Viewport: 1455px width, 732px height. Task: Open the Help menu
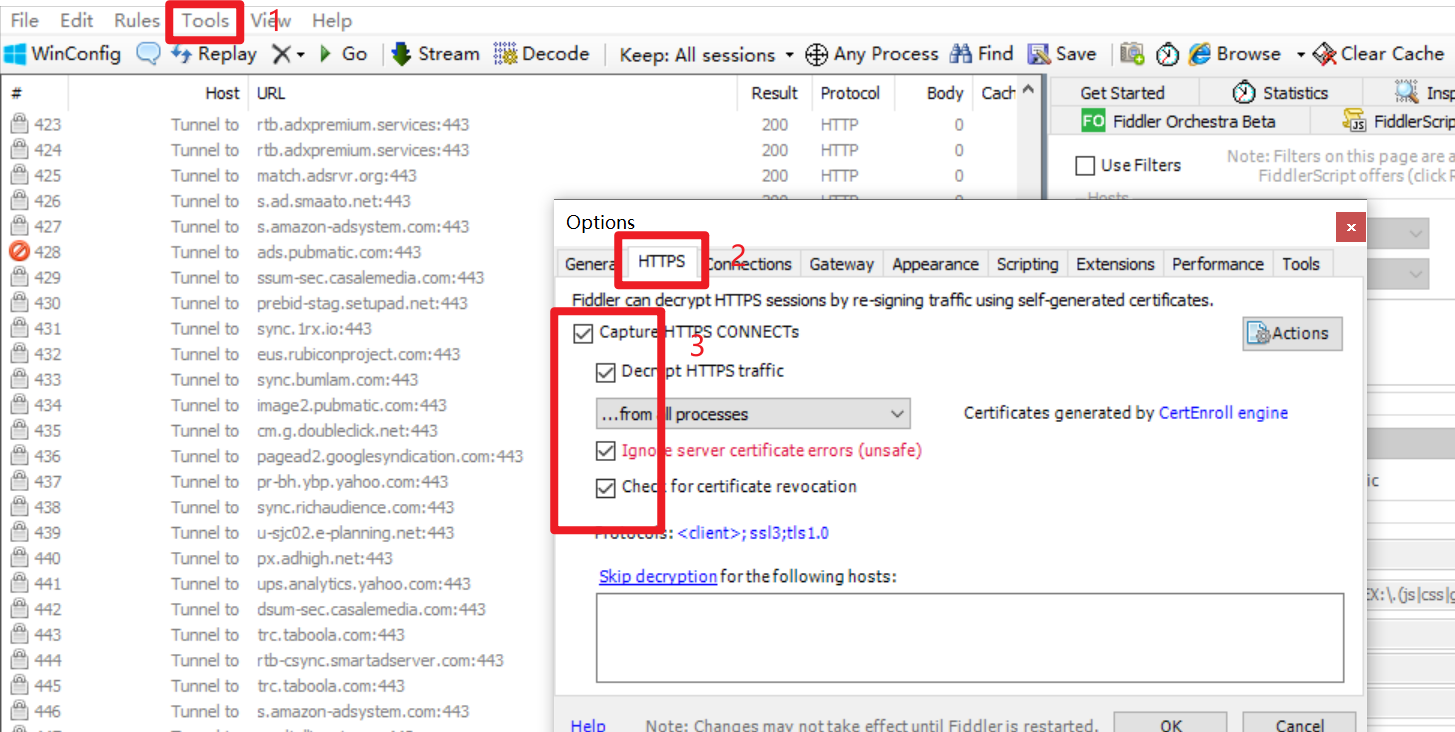[331, 20]
